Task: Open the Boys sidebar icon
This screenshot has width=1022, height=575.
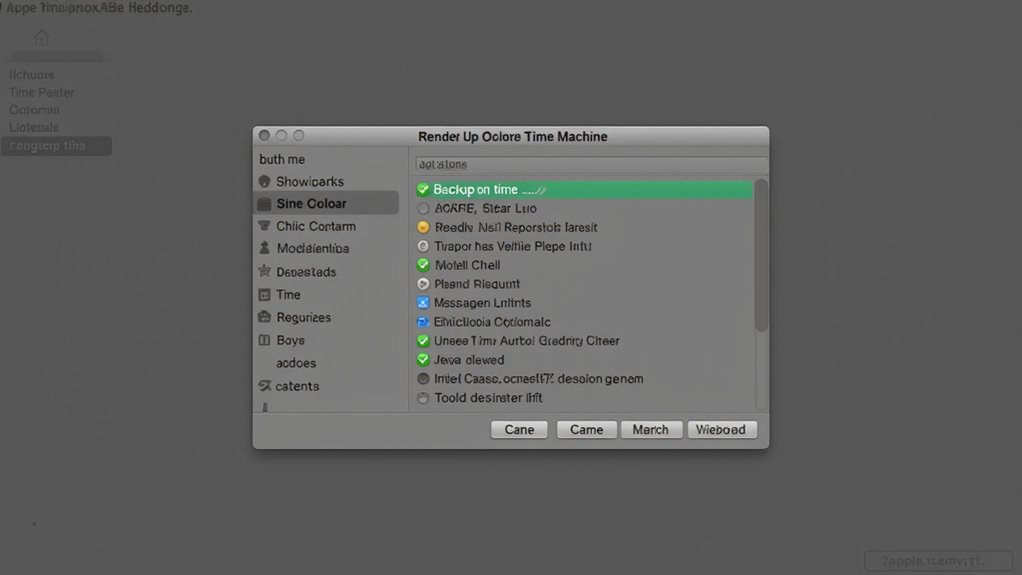Action: click(264, 341)
